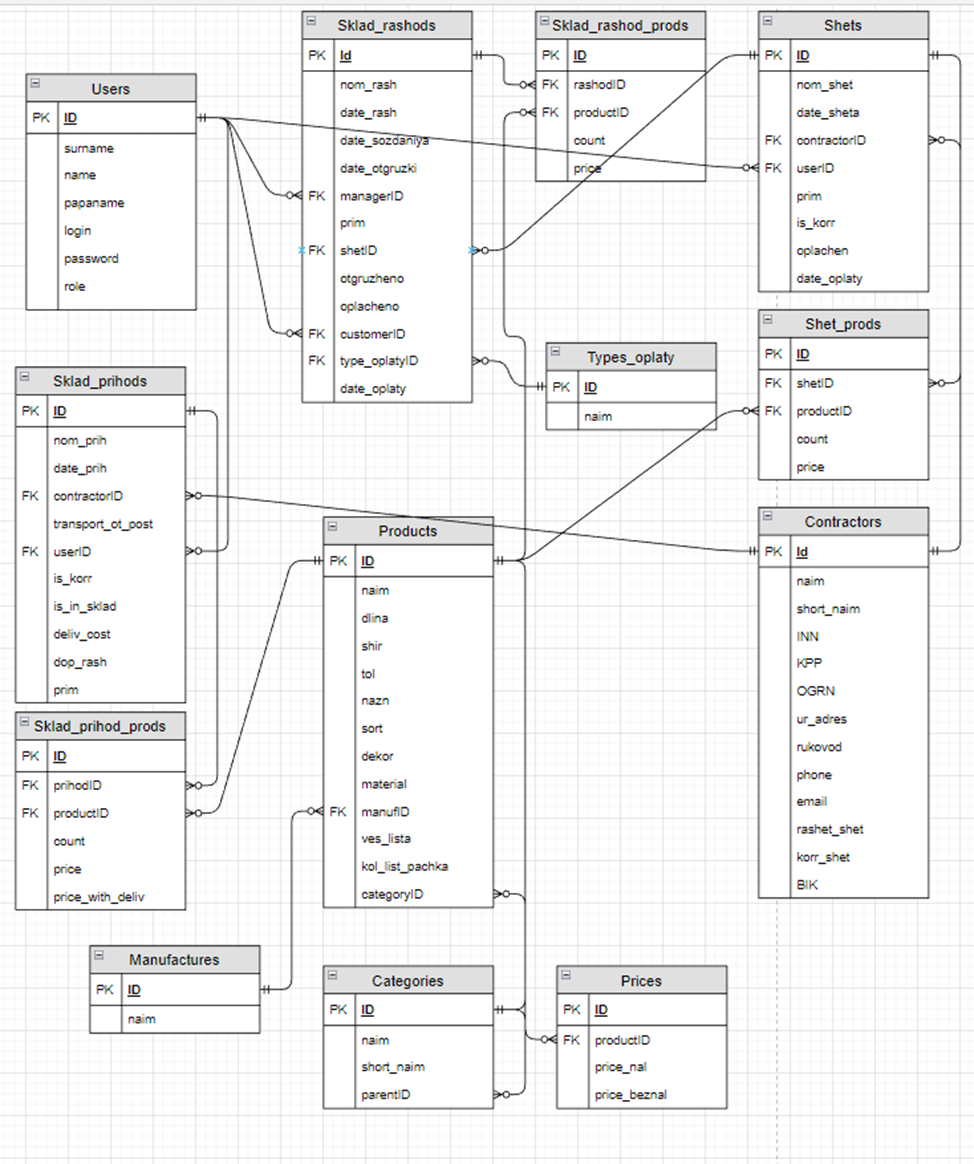974x1164 pixels.
Task: Collapse the Sklad_rashods table
Action: (312, 21)
